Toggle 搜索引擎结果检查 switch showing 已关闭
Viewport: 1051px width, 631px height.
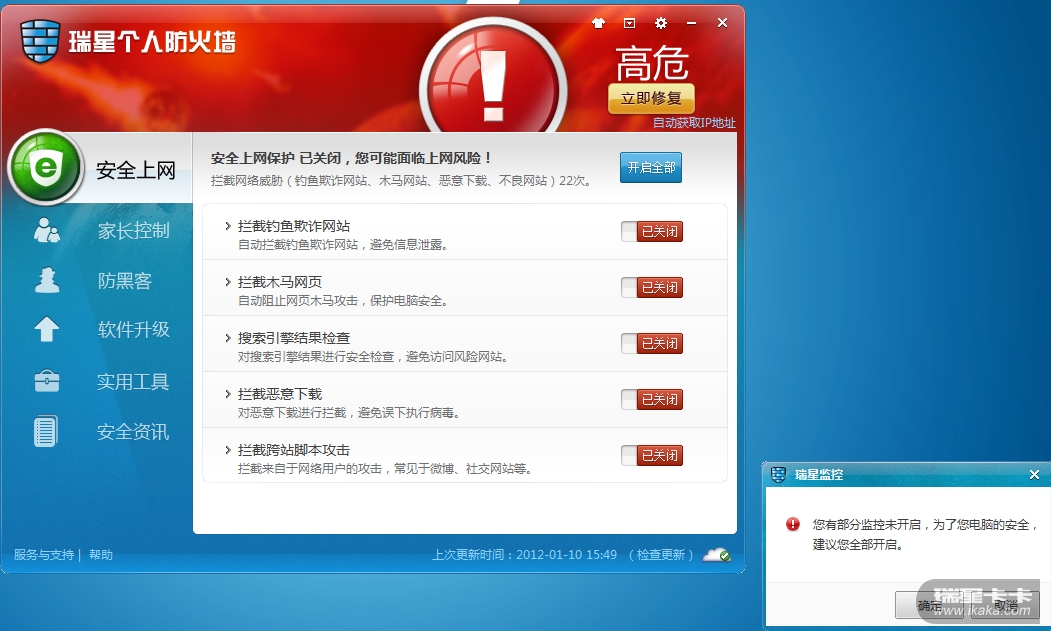(652, 343)
